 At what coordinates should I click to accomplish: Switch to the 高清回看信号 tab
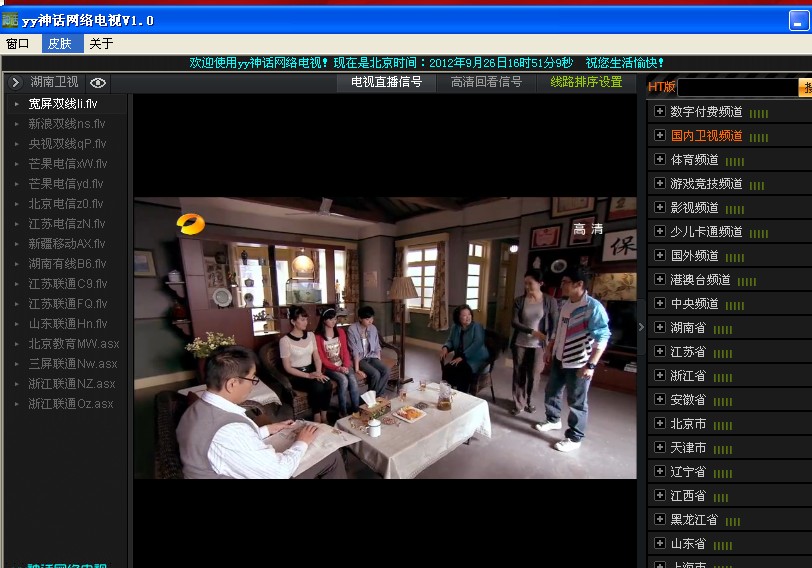[486, 82]
